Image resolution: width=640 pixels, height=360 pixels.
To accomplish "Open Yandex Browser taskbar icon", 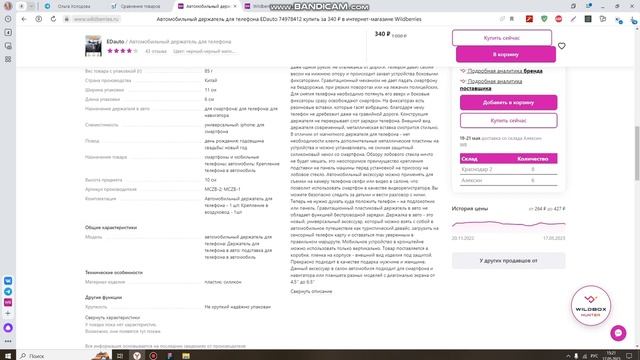I will (x=137, y=356).
